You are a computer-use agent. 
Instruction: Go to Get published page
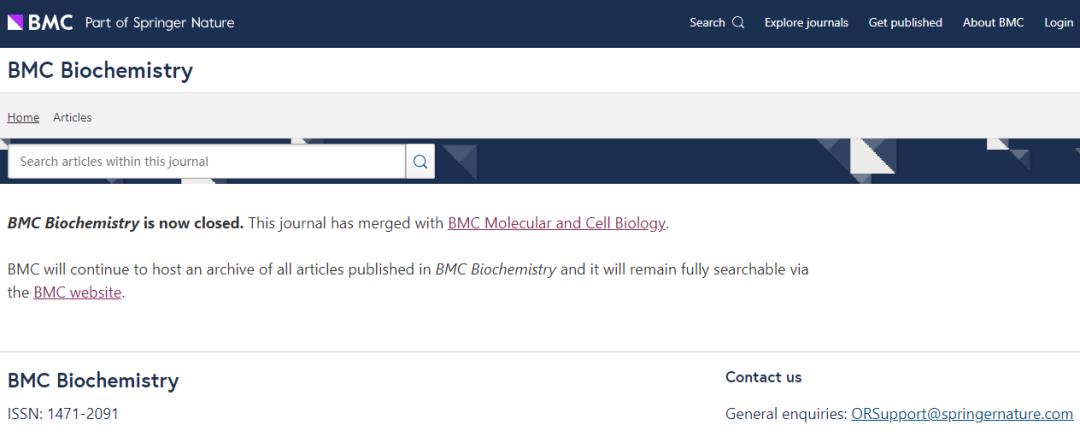pyautogui.click(x=905, y=23)
